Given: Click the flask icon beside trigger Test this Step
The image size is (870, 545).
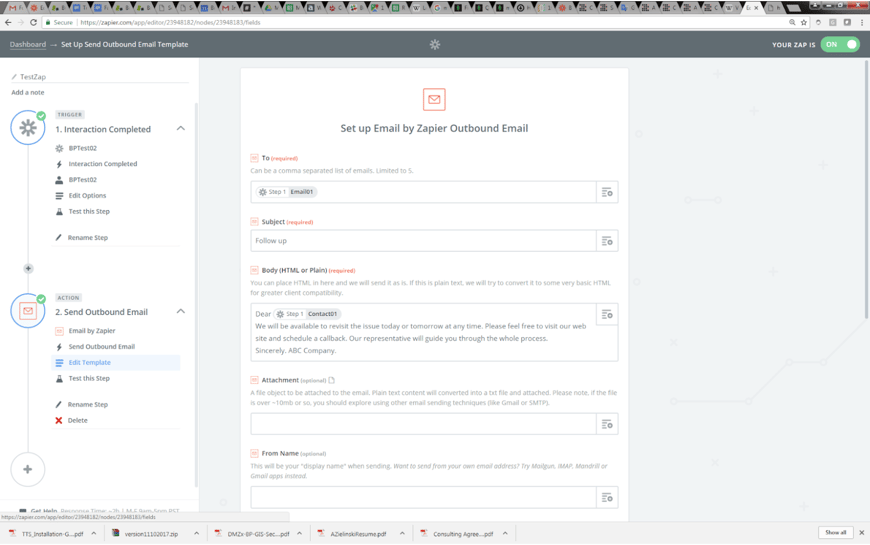Looking at the screenshot, I should [59, 211].
